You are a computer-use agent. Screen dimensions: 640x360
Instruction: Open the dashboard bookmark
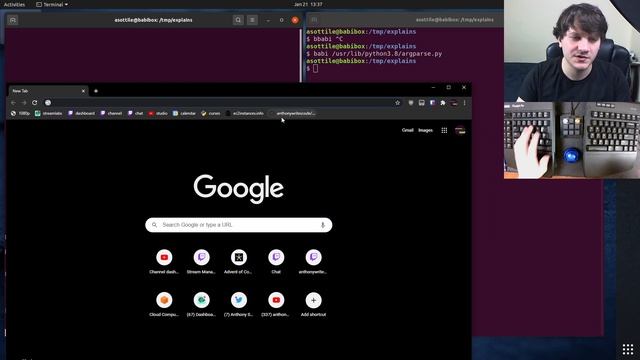[81, 113]
